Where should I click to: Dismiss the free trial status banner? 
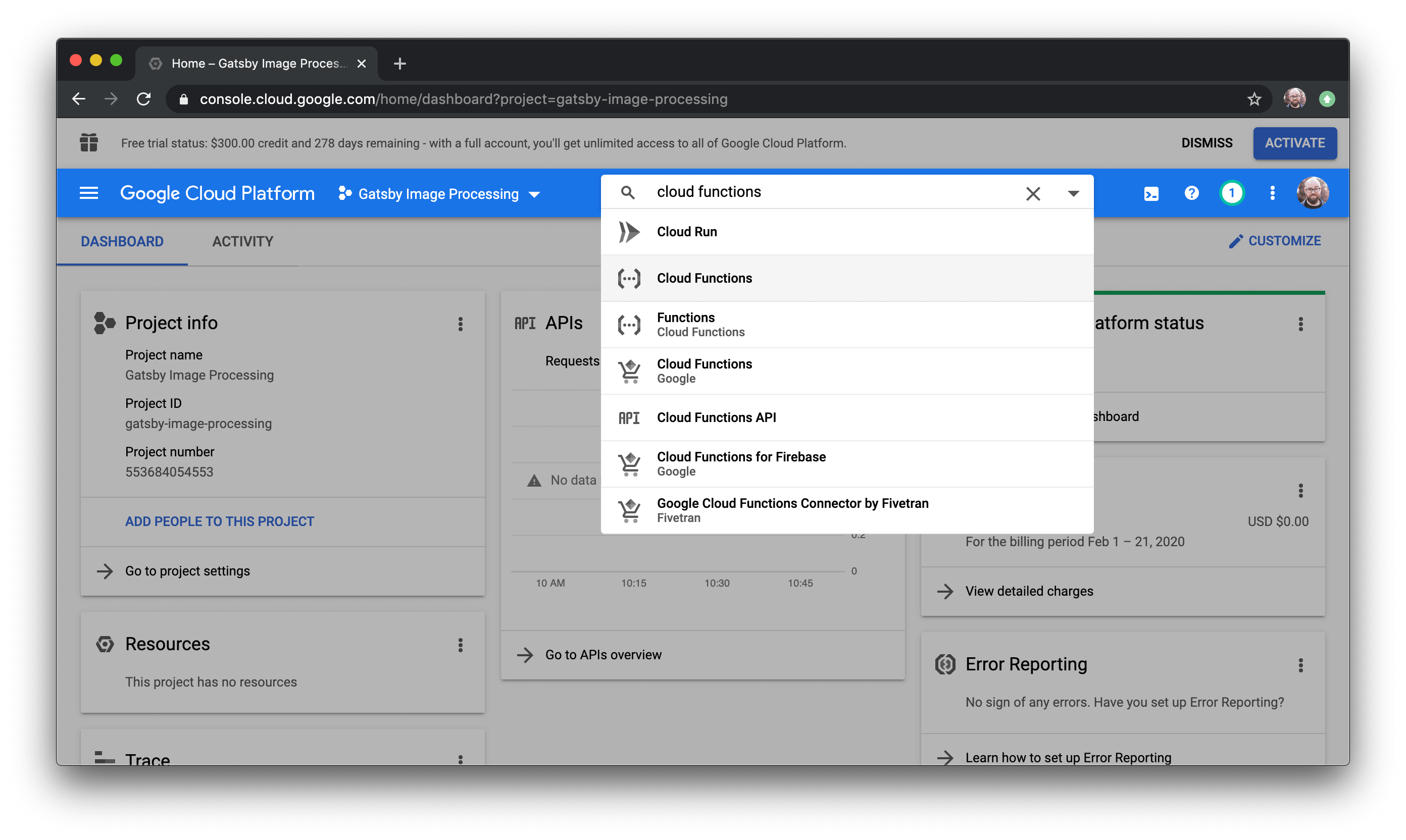coord(1206,143)
